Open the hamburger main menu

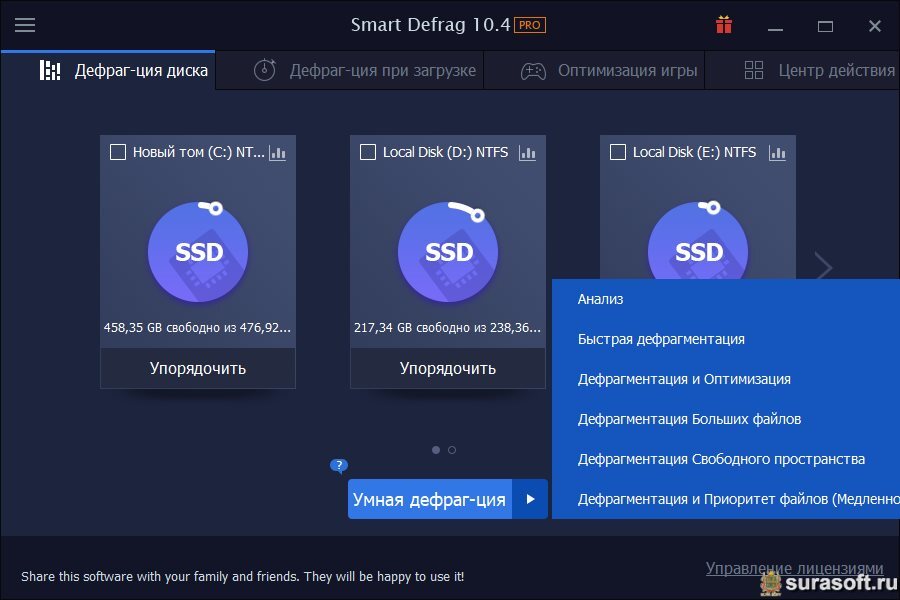[x=25, y=25]
